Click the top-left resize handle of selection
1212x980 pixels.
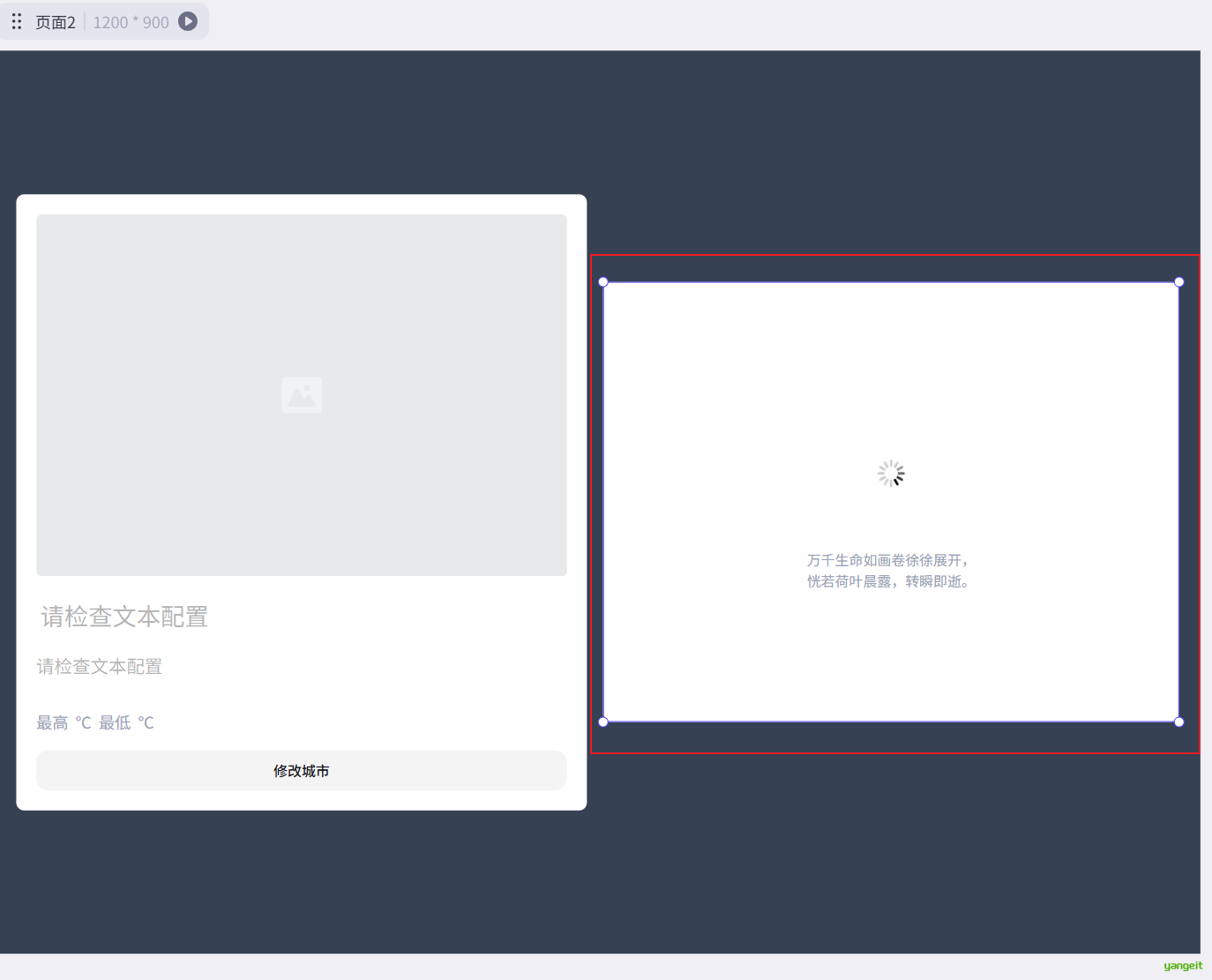[x=603, y=282]
